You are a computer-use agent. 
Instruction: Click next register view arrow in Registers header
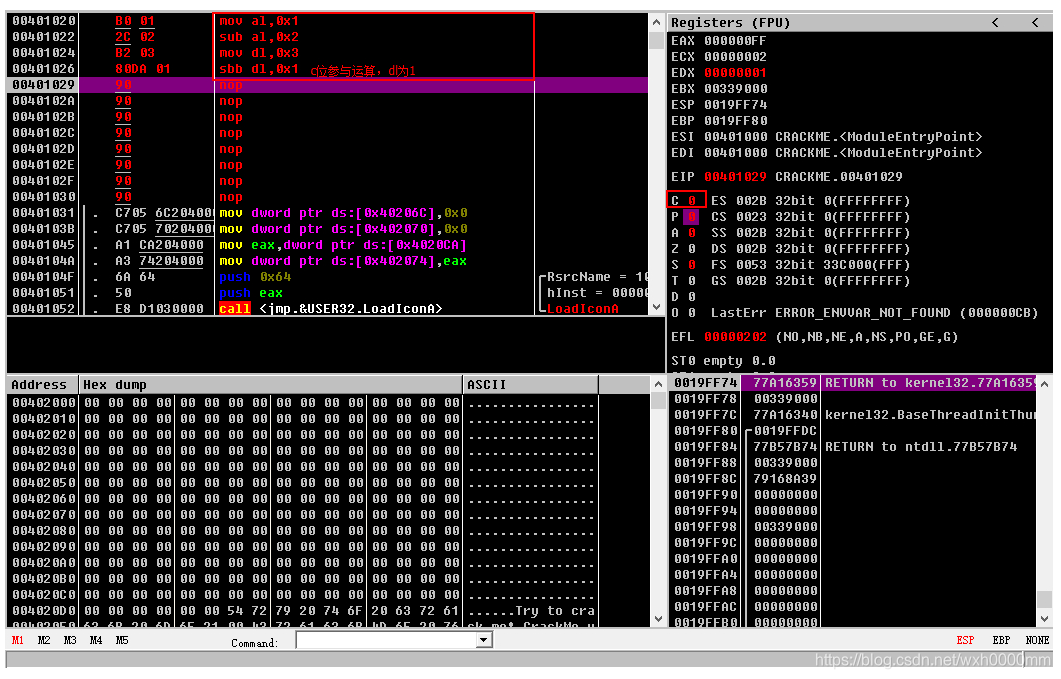1035,23
